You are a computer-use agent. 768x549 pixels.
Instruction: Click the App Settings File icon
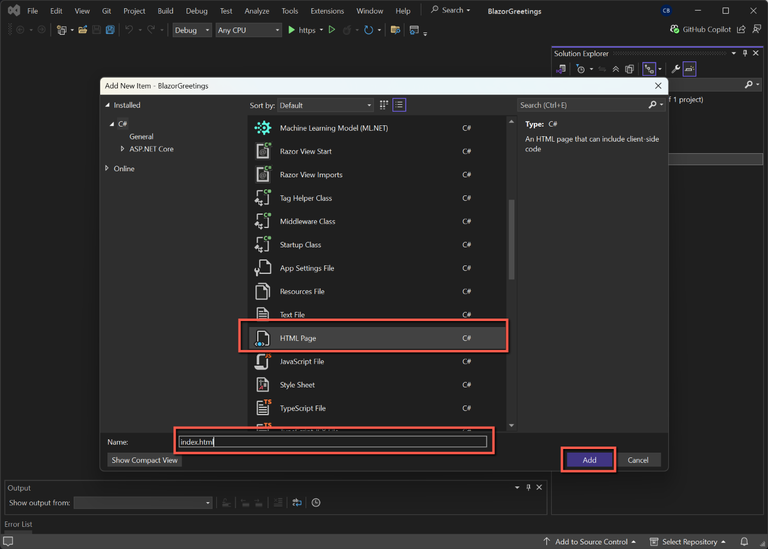click(x=262, y=268)
